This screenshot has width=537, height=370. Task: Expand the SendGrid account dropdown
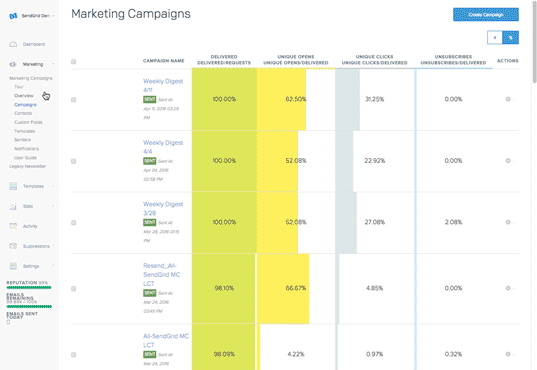(54, 16)
